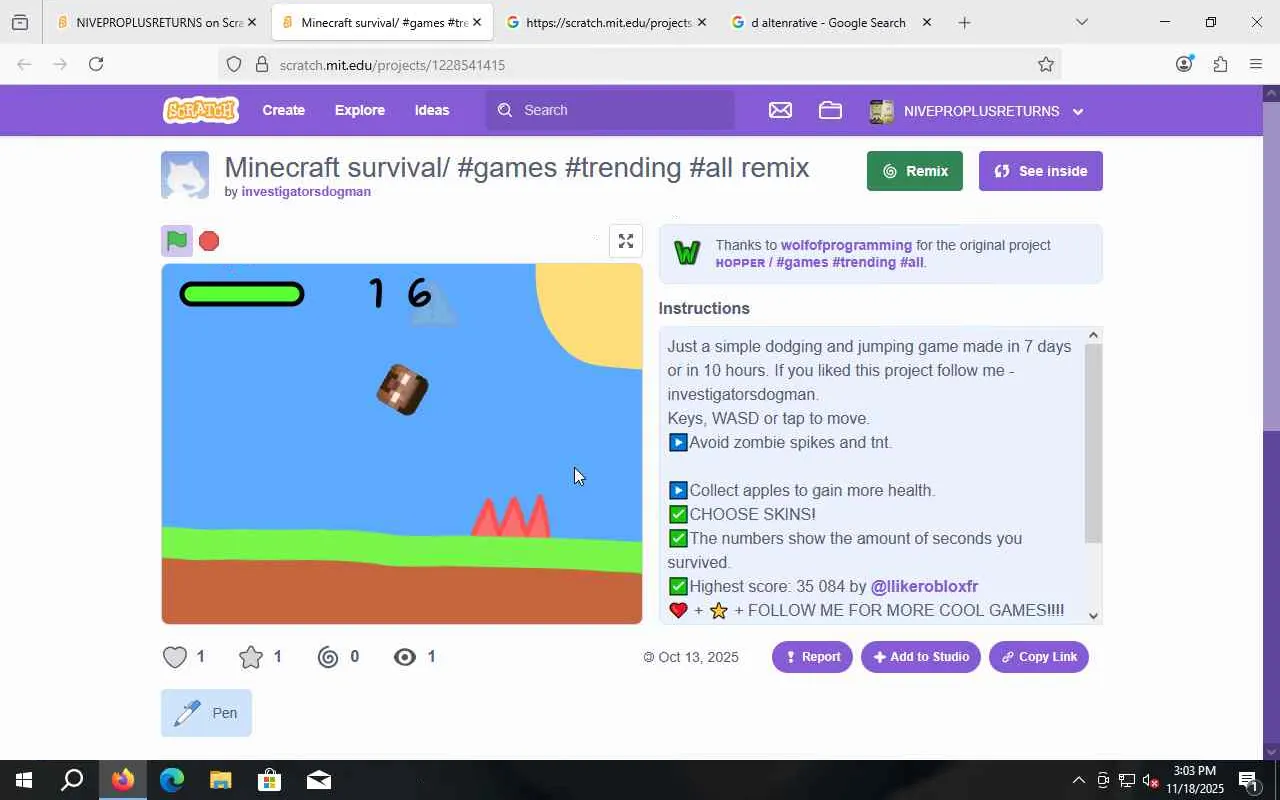Open the volume icon in the system tray
Viewport: 1280px width, 800px height.
(1150, 780)
